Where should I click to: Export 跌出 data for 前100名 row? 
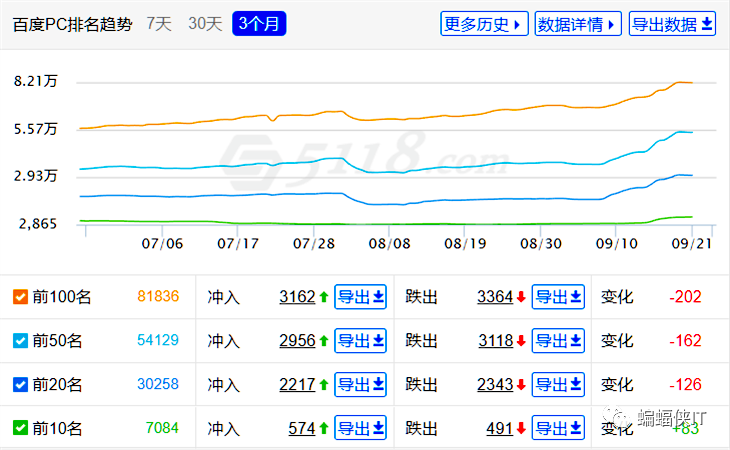(x=558, y=297)
